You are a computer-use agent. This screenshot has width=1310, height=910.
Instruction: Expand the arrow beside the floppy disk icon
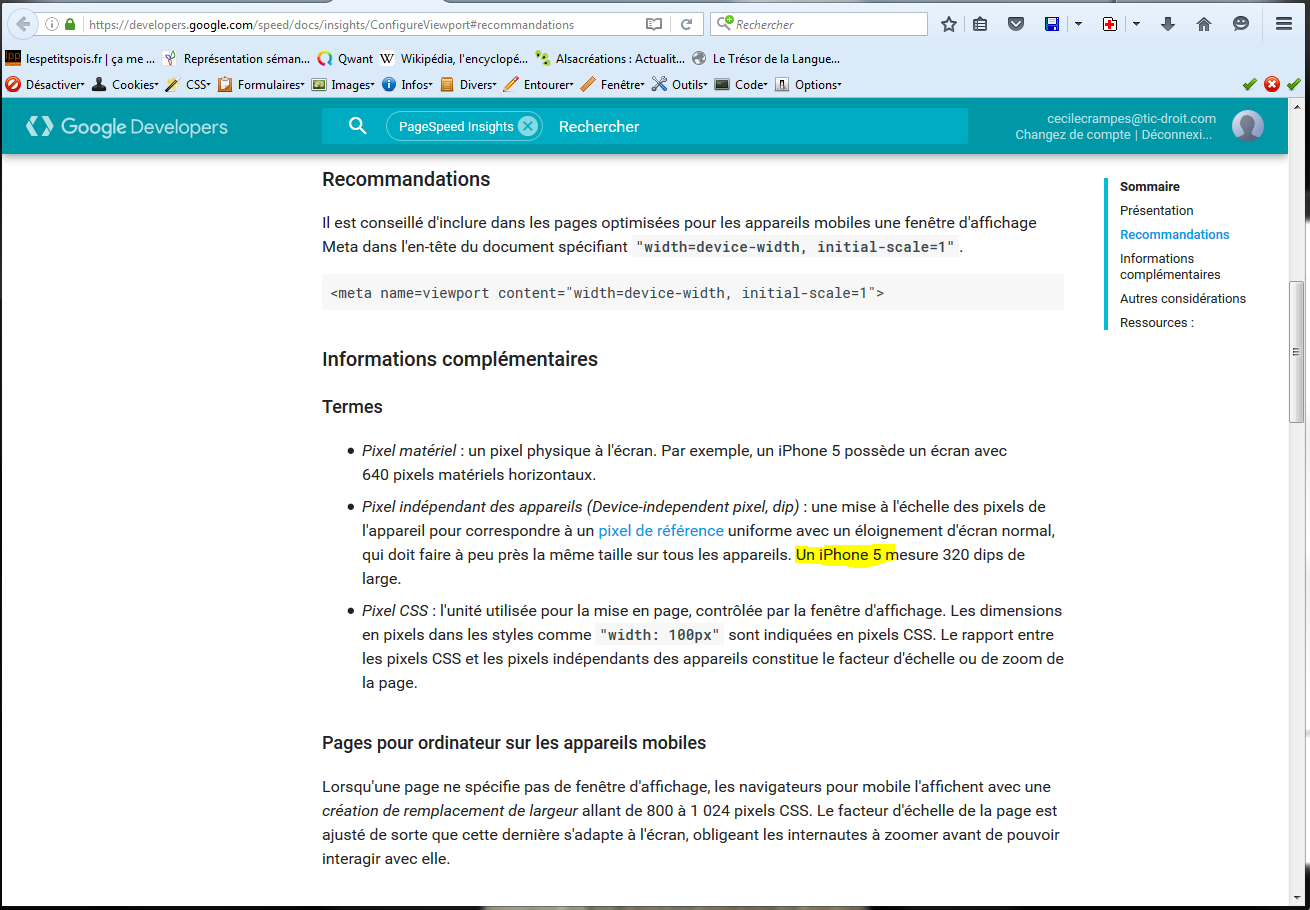coord(1078,24)
